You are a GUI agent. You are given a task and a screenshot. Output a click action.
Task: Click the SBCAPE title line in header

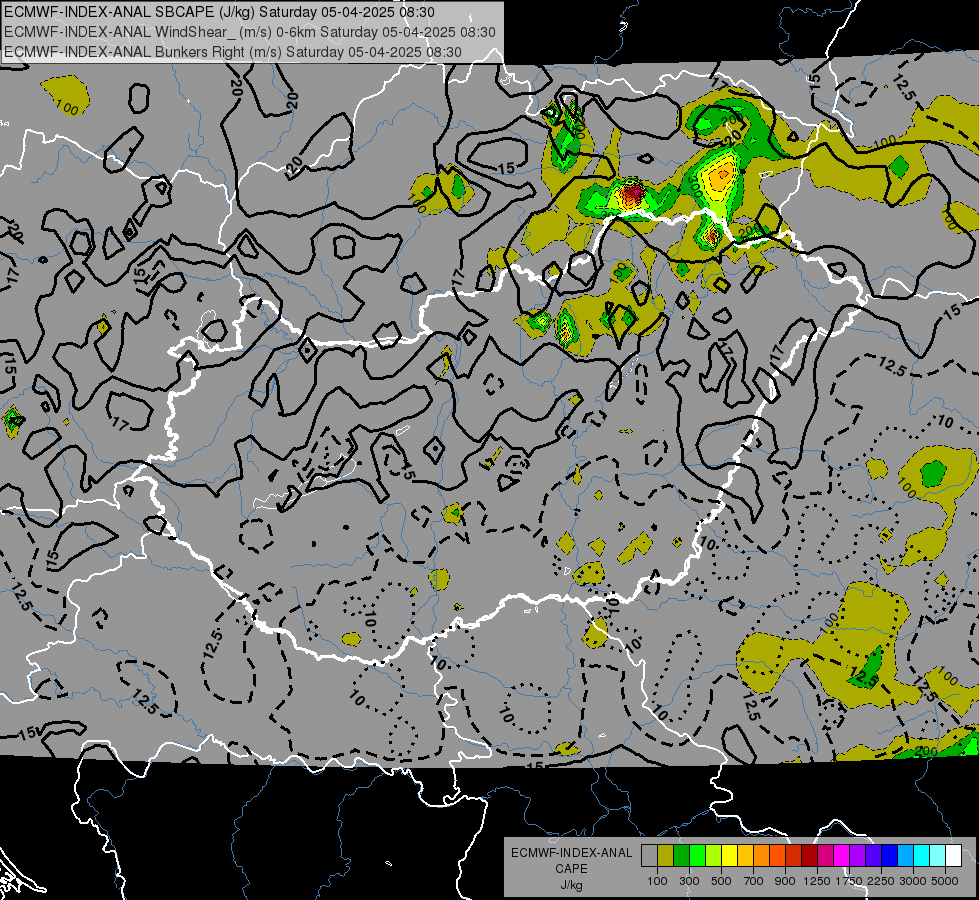click(x=219, y=12)
